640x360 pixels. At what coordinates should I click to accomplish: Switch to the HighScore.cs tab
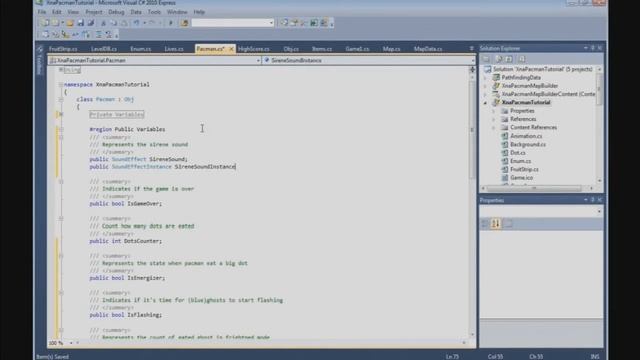tap(253, 49)
